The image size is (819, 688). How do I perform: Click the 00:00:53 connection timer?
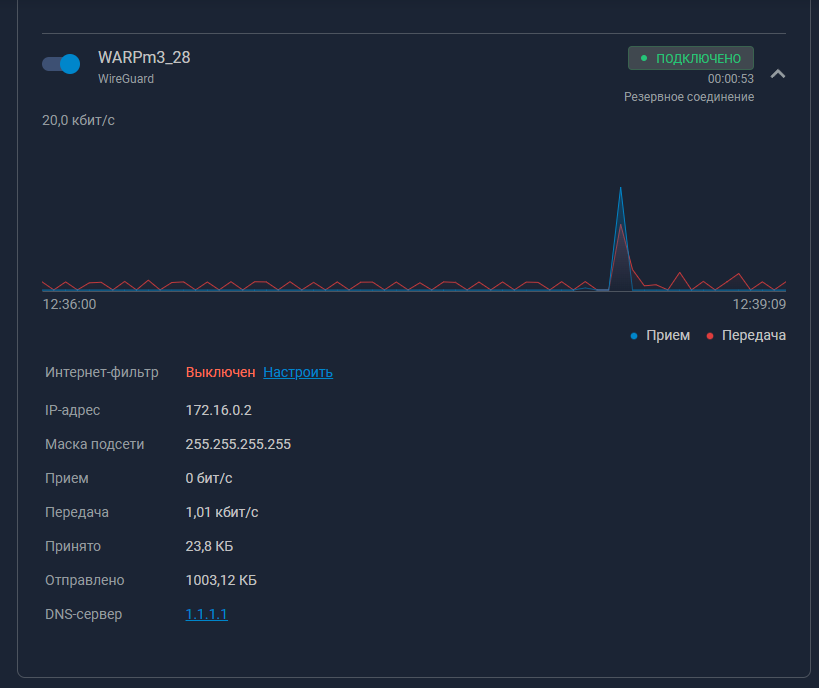(730, 78)
